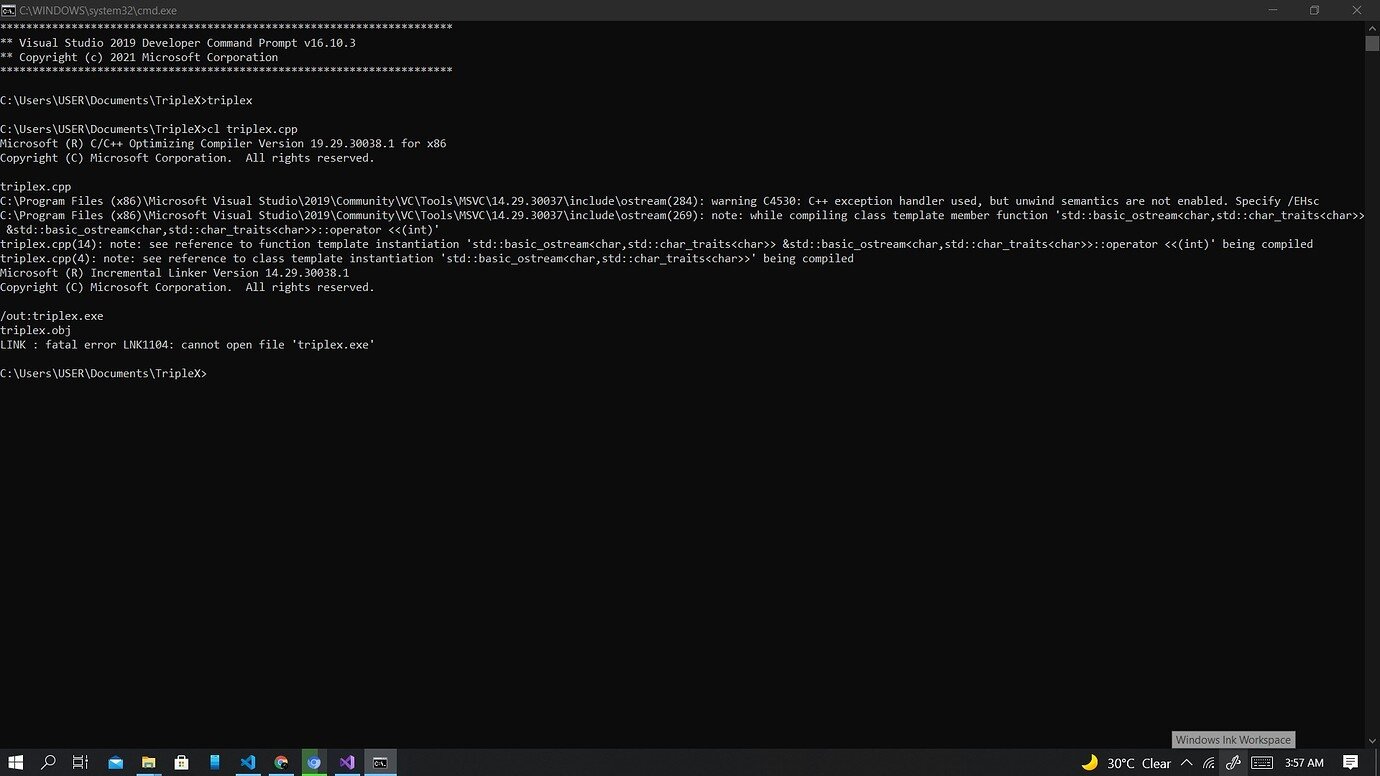Open Windows Ink Workspace pen icon
Viewport: 1380px width, 776px height.
(x=1233, y=763)
